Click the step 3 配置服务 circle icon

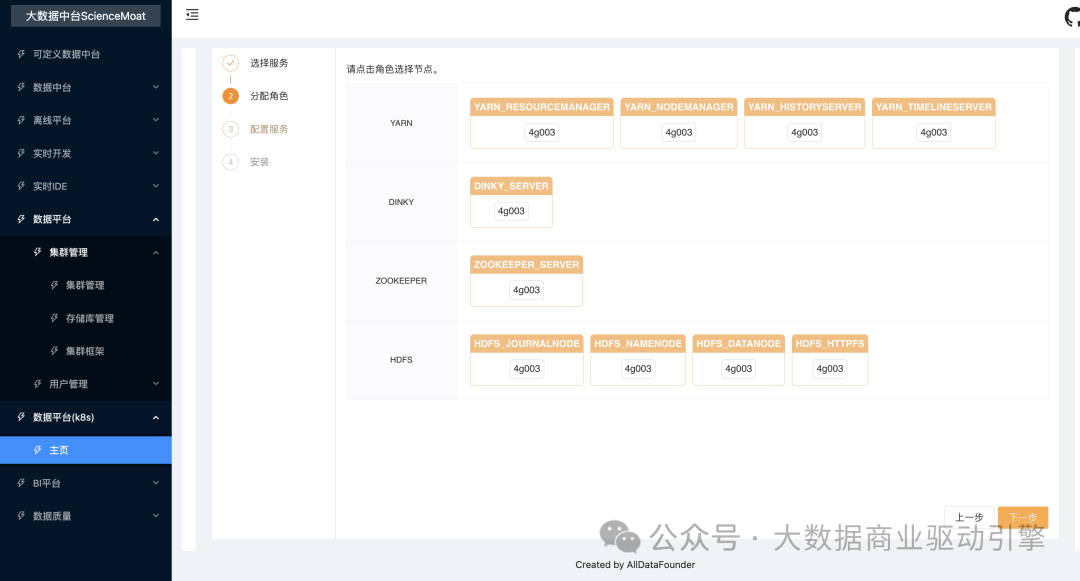click(x=231, y=129)
